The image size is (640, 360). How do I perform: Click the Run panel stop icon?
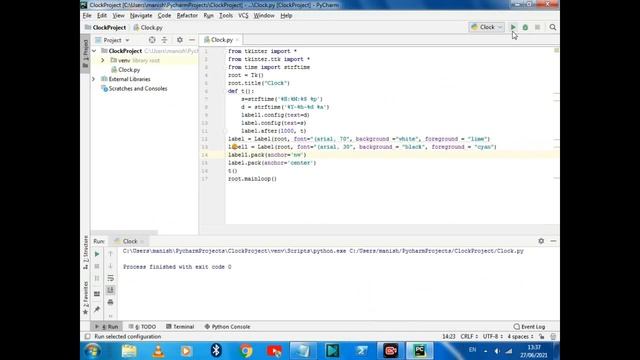[97, 266]
